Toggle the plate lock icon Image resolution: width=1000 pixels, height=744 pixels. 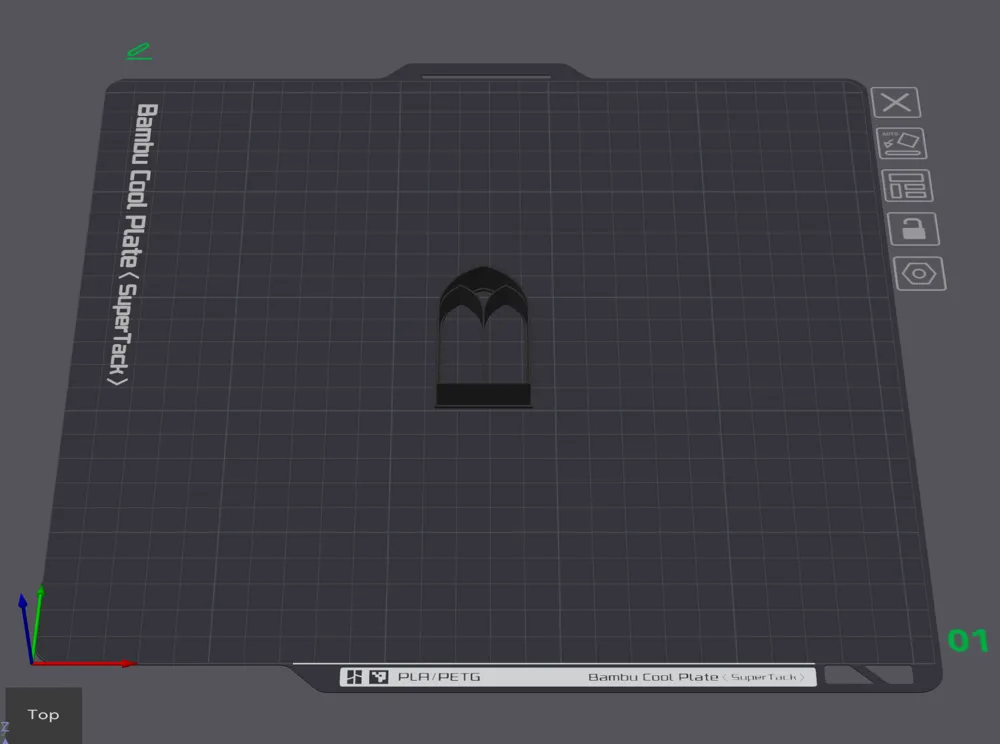pos(913,229)
